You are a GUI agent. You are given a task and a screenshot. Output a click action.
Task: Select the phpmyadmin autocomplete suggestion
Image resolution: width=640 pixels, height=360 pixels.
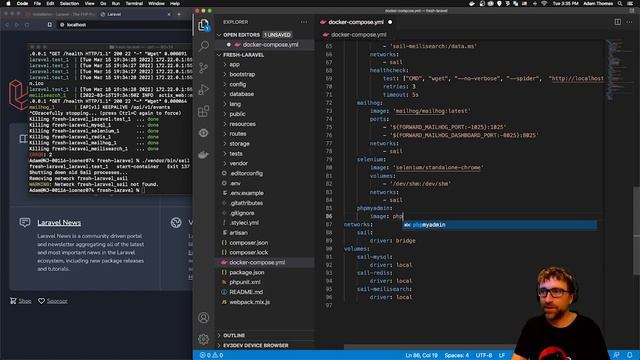tap(500, 225)
